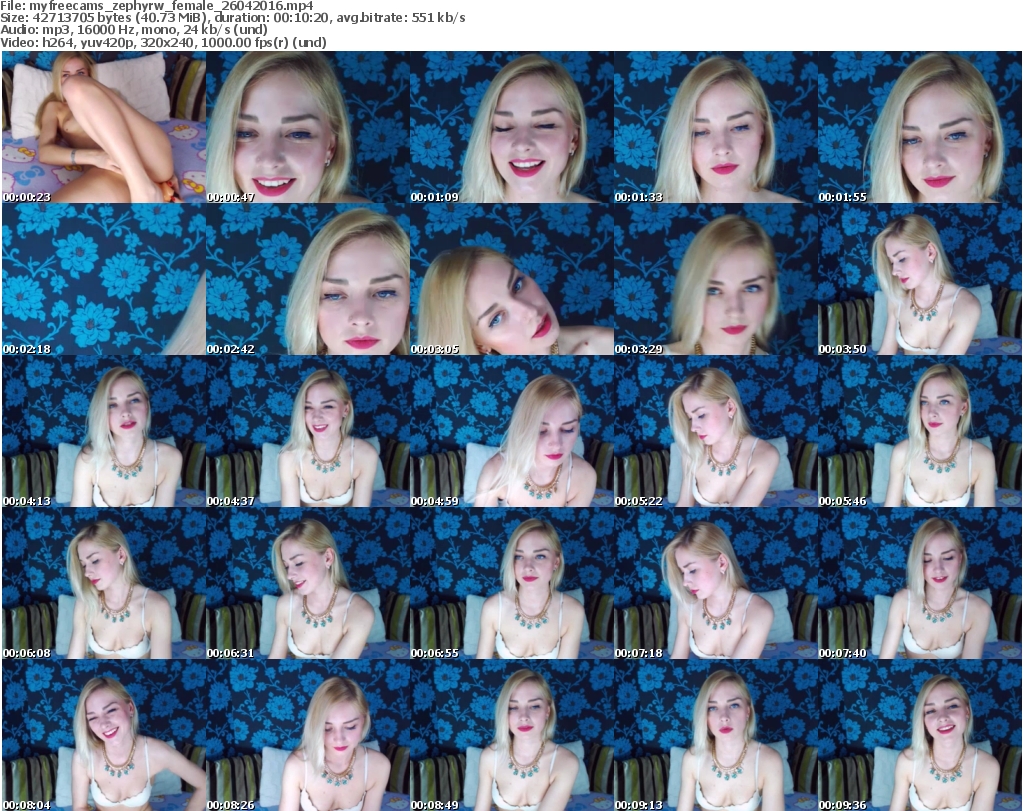Image resolution: width=1024 pixels, height=811 pixels.
Task: Click the thumbnail stamped 00:09:13
Action: point(715,735)
